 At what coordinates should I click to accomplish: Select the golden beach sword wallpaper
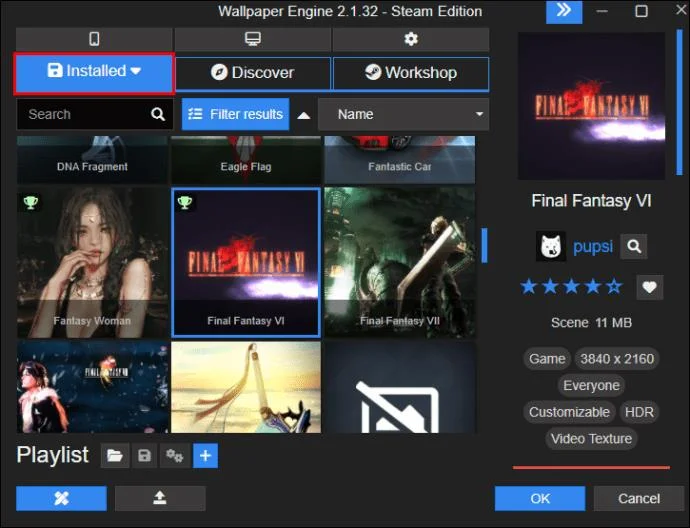coord(246,387)
